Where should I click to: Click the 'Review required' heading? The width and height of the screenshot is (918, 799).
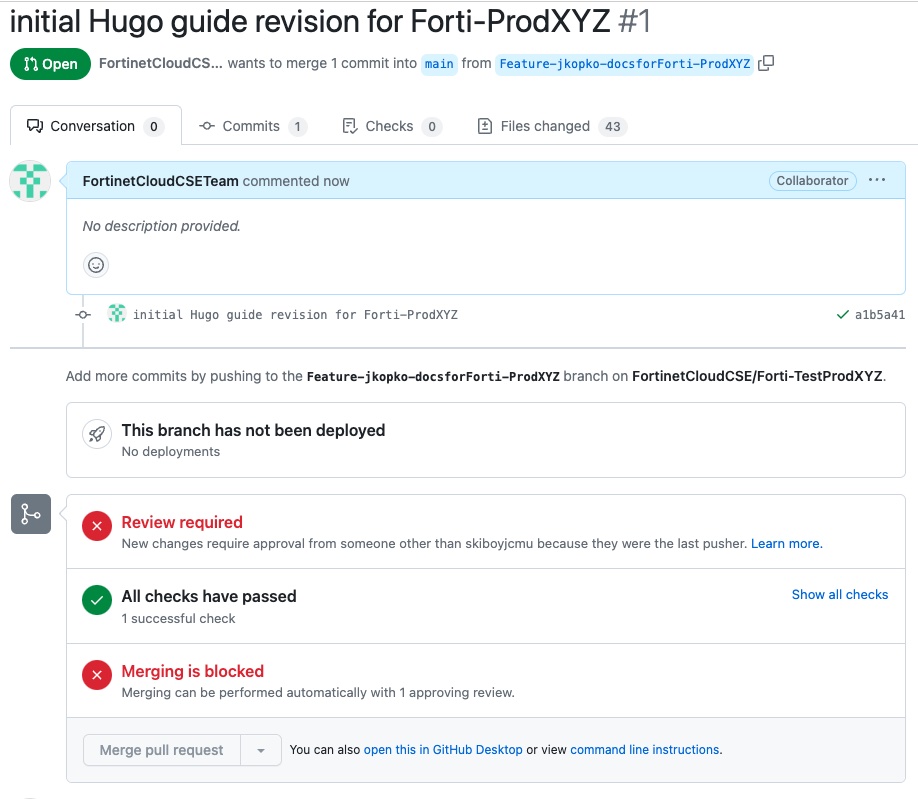pyautogui.click(x=182, y=522)
